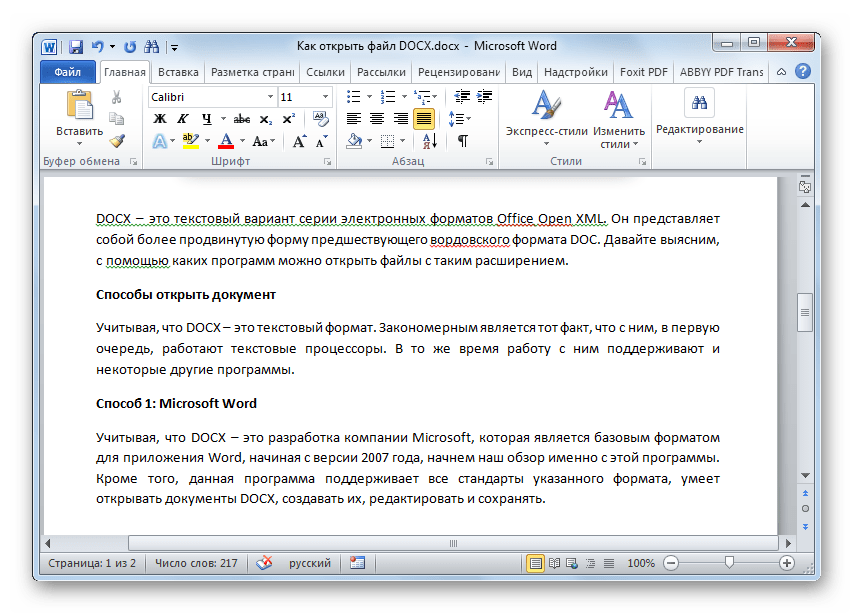The image size is (854, 614).
Task: Click the binoculars find icon in title bar
Action: point(151,47)
